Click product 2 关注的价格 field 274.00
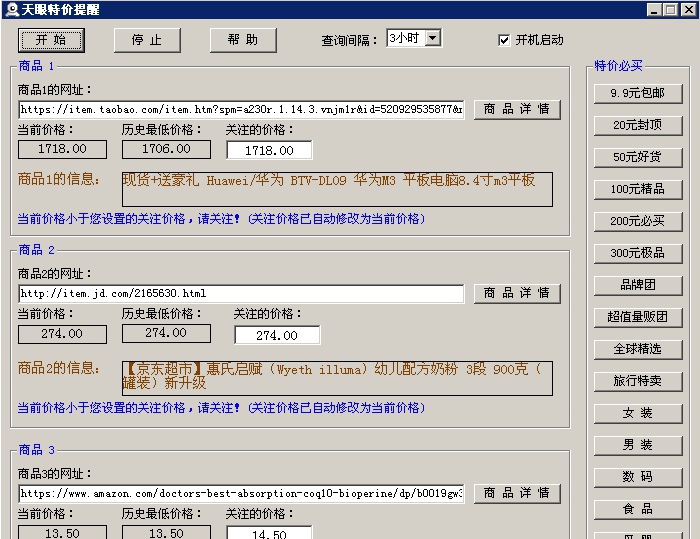700x539 pixels. tap(277, 335)
